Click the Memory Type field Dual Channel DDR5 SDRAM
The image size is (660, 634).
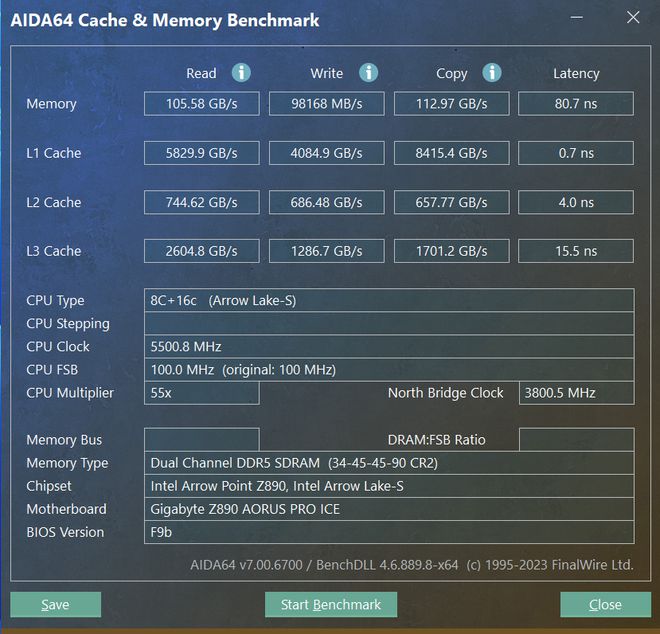click(389, 463)
